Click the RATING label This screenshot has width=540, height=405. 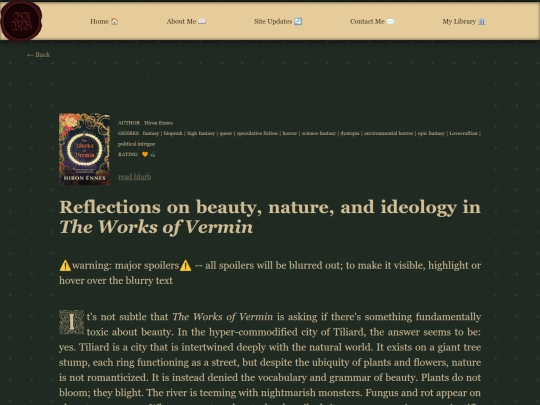tap(128, 154)
